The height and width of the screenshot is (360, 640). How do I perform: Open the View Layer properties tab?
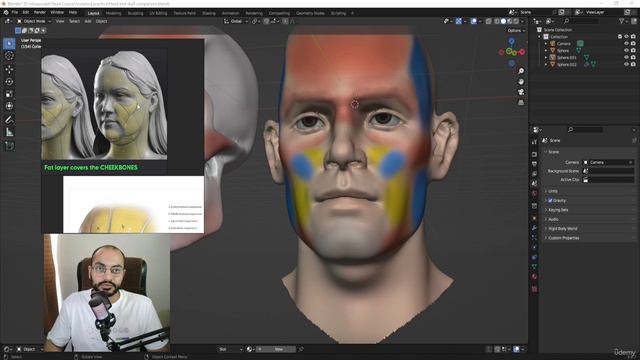(x=534, y=174)
